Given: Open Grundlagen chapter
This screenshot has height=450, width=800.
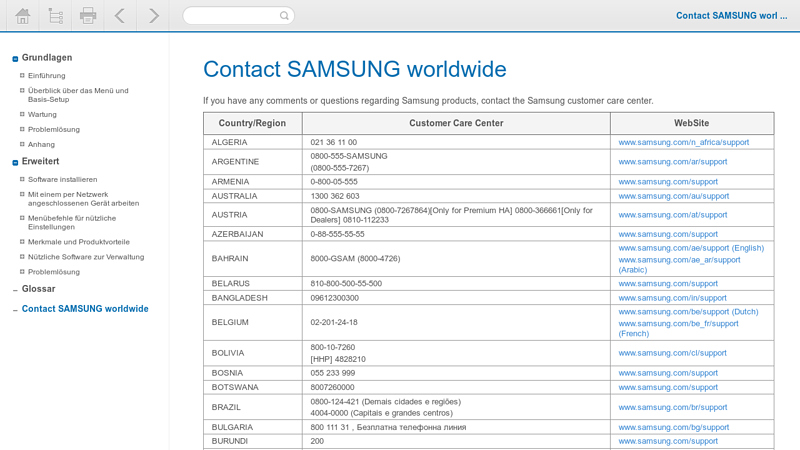Looking at the screenshot, I should click(47, 58).
